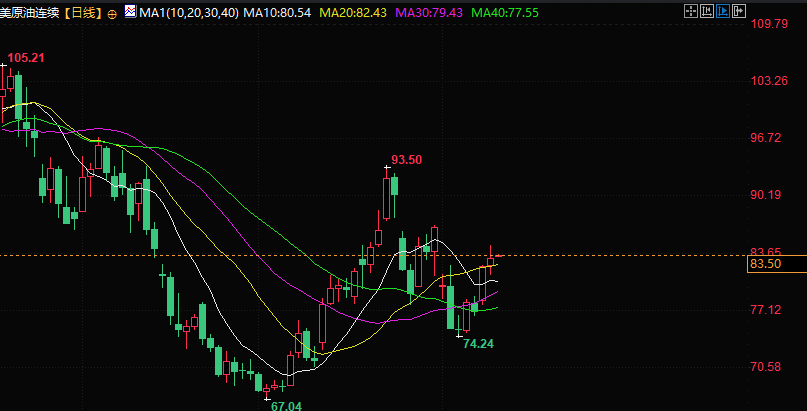This screenshot has height=411, width=807.
Task: Click the MA30:79.43 magenta value label
Action: [x=428, y=12]
